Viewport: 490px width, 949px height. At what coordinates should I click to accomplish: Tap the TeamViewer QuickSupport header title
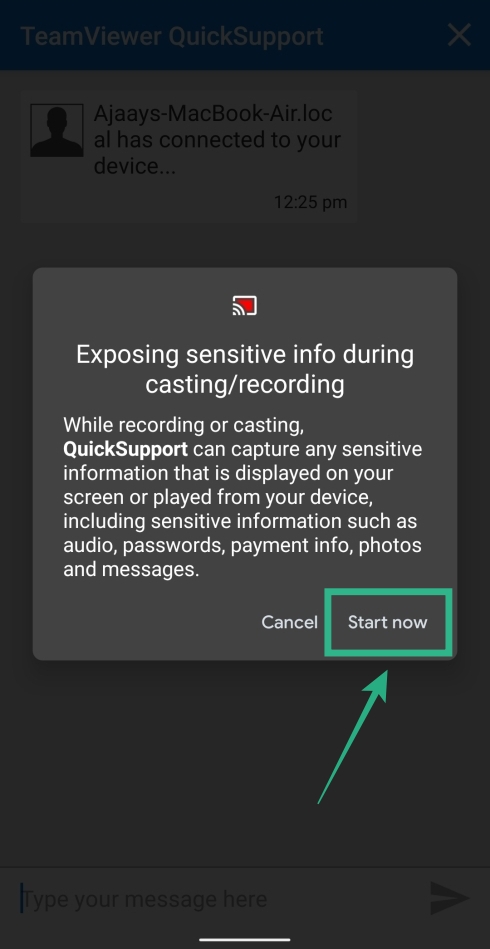point(172,36)
